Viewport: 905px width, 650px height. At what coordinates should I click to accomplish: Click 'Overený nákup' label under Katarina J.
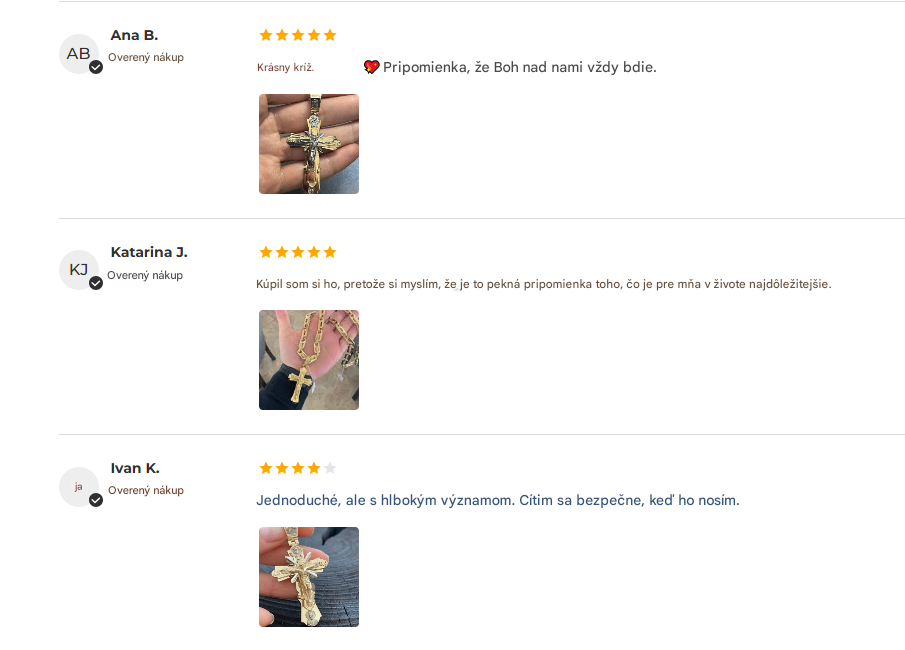[x=145, y=275]
